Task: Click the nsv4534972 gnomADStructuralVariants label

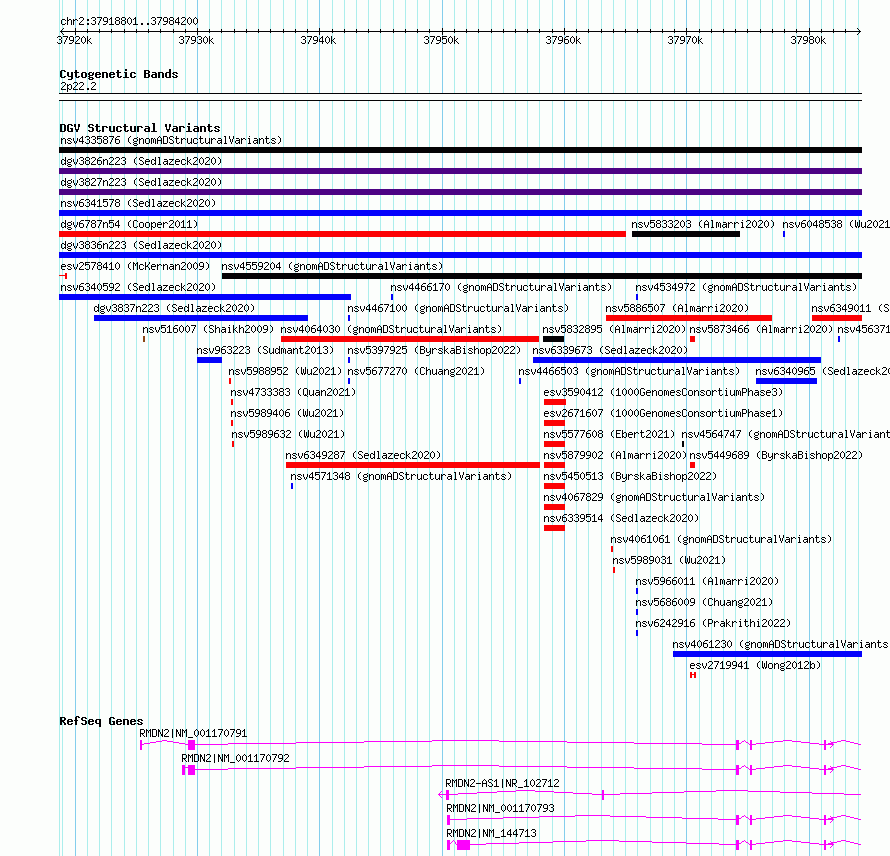Action: pyautogui.click(x=746, y=287)
